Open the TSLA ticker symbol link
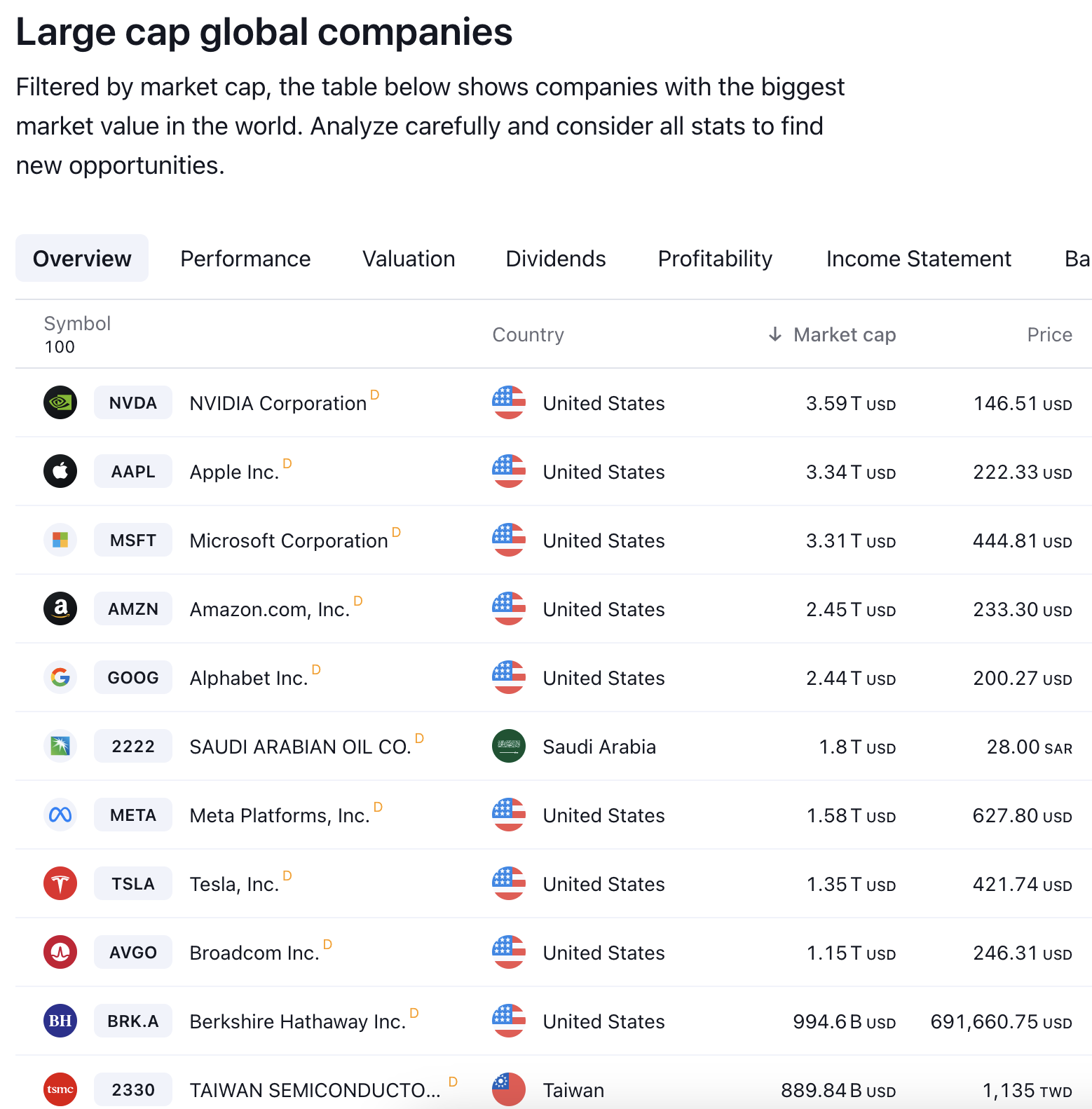This screenshot has width=1092, height=1109. [133, 884]
